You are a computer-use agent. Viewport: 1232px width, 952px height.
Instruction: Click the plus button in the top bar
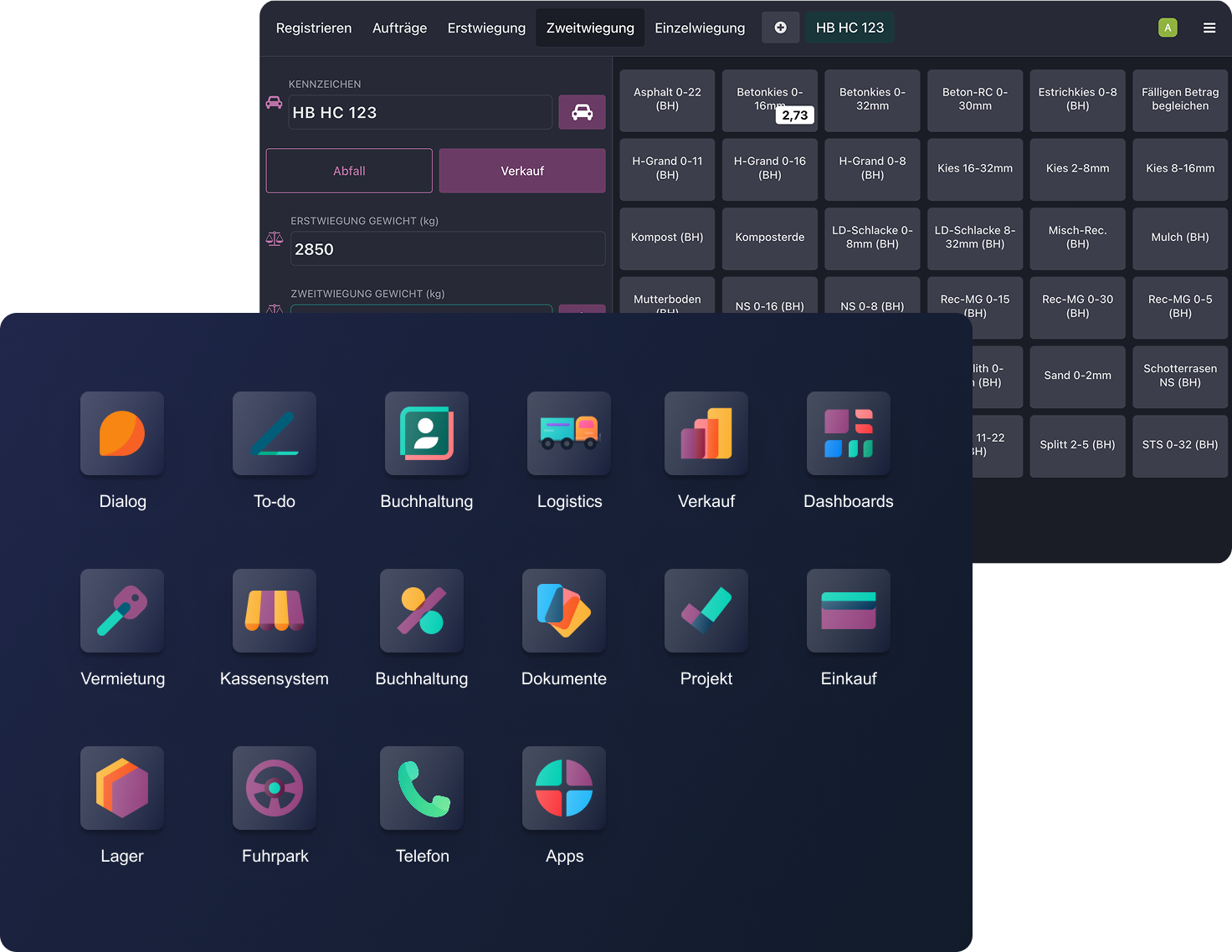click(x=780, y=28)
